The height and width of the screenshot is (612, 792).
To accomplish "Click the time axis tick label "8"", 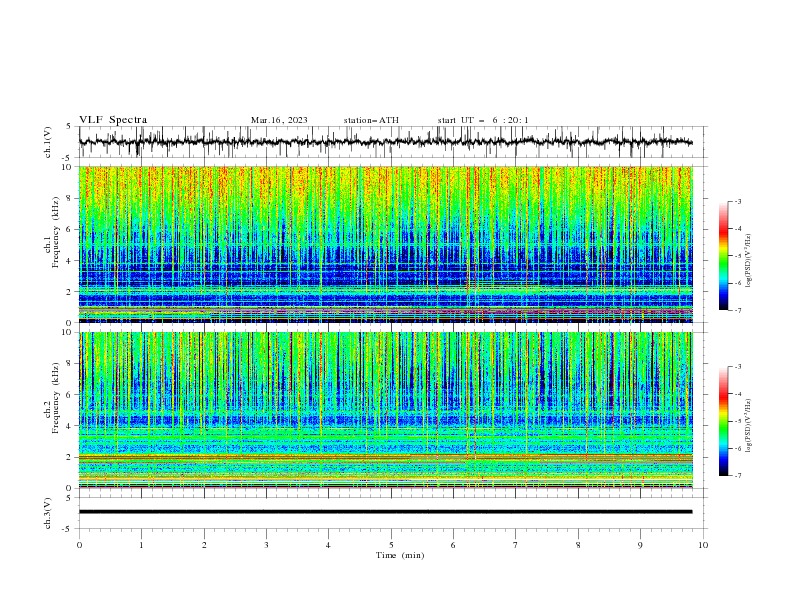I will [578, 545].
